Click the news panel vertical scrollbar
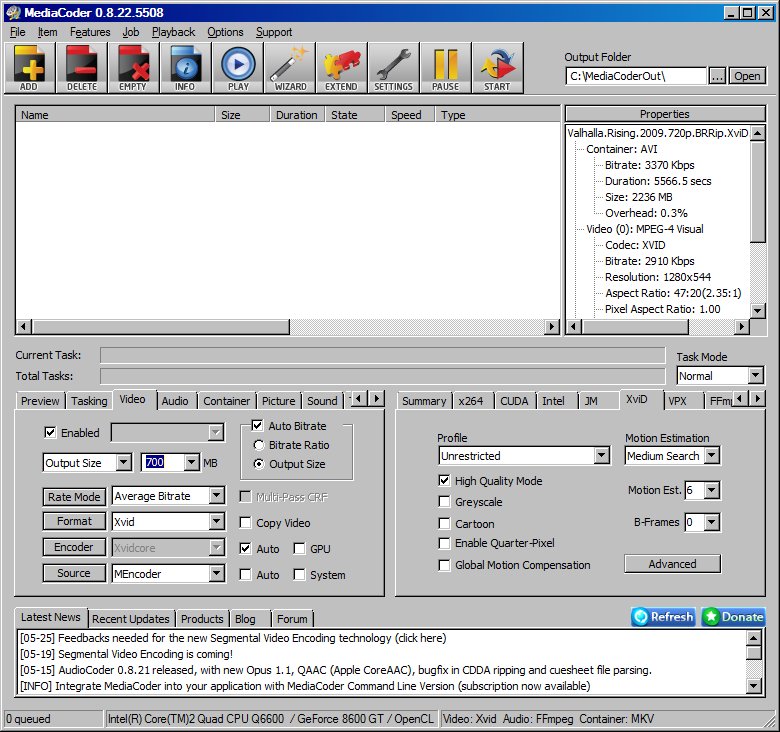 pos(754,662)
